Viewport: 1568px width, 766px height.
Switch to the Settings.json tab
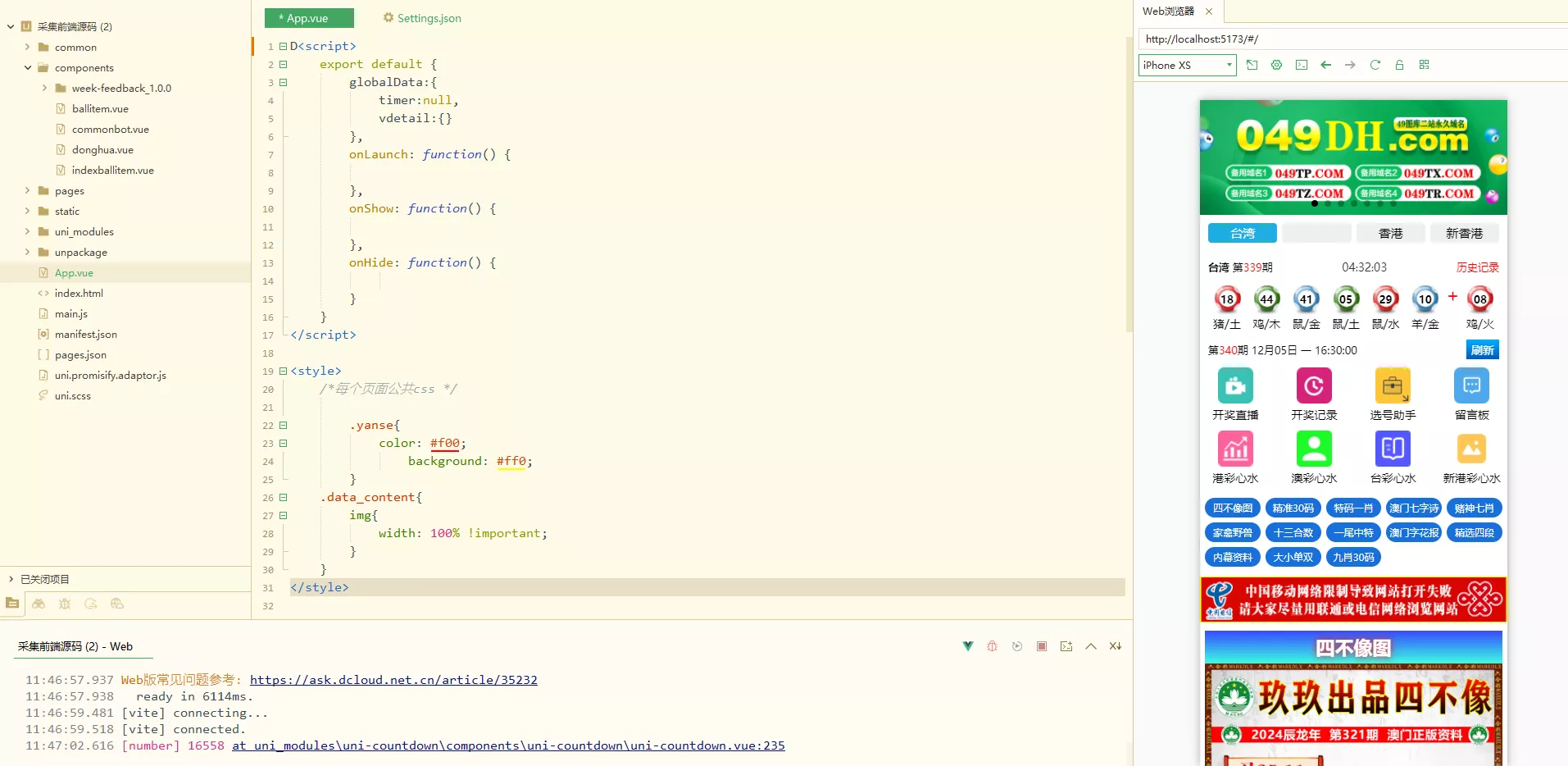tap(422, 18)
